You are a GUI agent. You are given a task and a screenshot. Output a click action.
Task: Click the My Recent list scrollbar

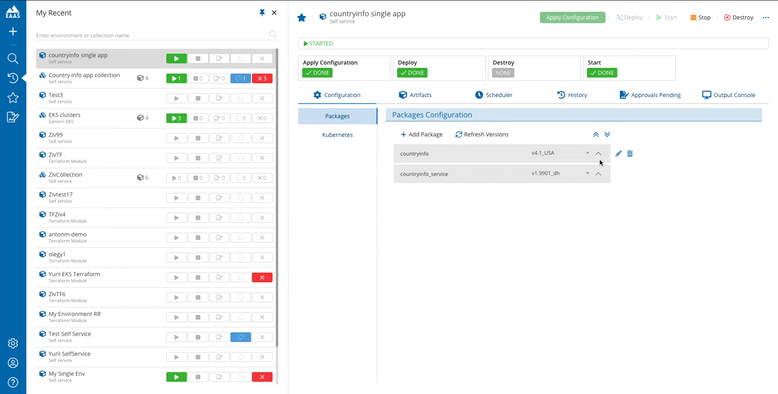pyautogui.click(x=277, y=197)
